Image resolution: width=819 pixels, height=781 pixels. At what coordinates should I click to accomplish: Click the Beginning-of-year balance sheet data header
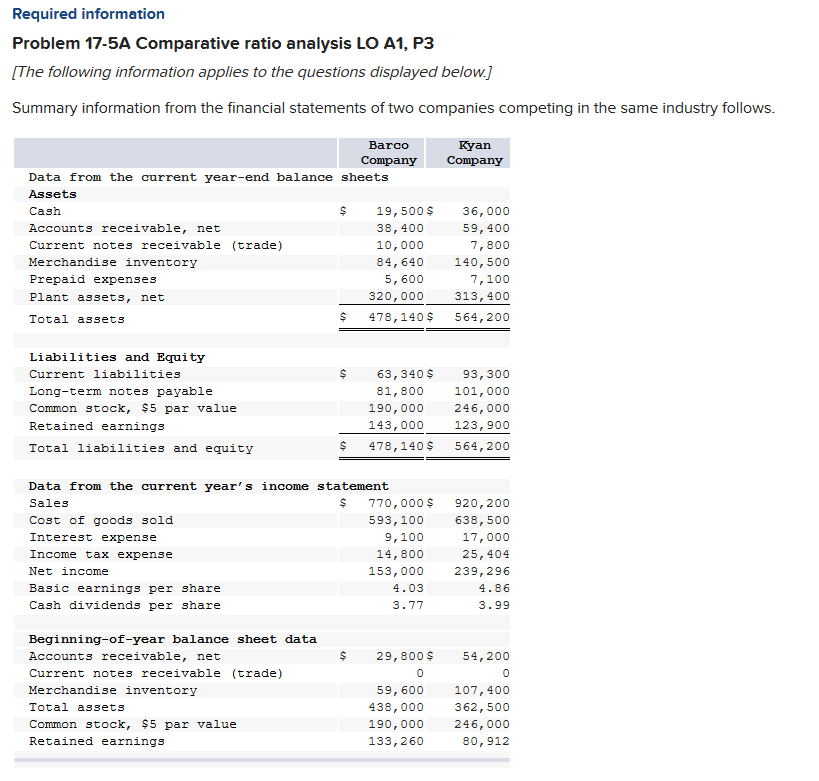(133, 639)
